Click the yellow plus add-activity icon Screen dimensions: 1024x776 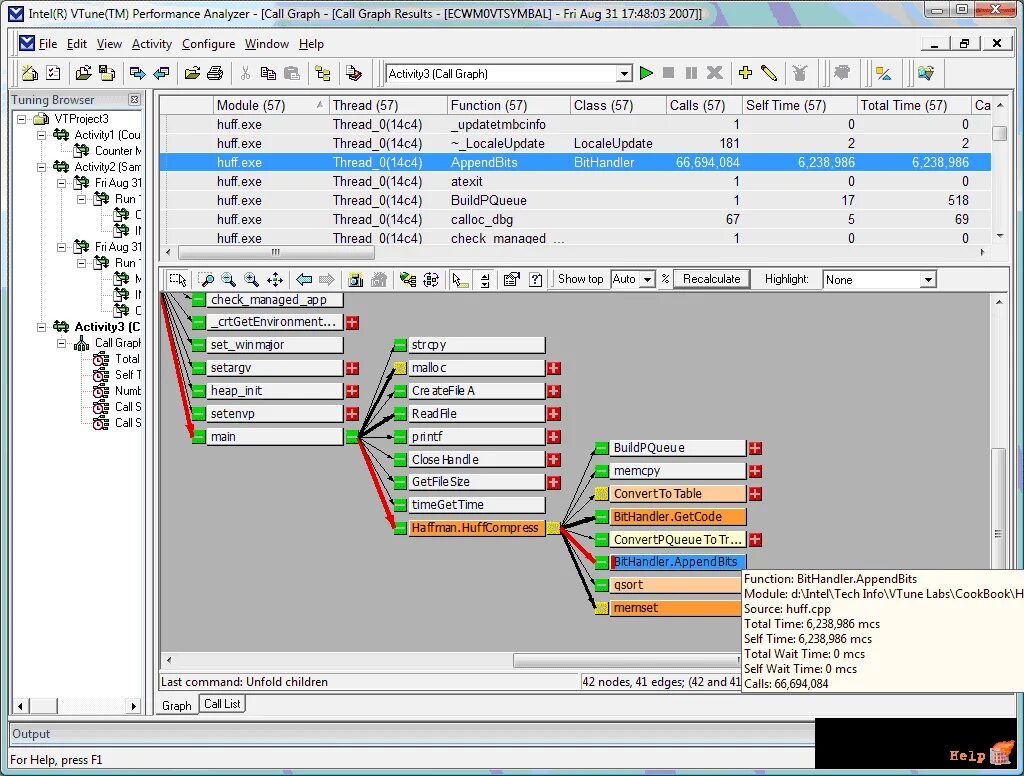coord(745,73)
